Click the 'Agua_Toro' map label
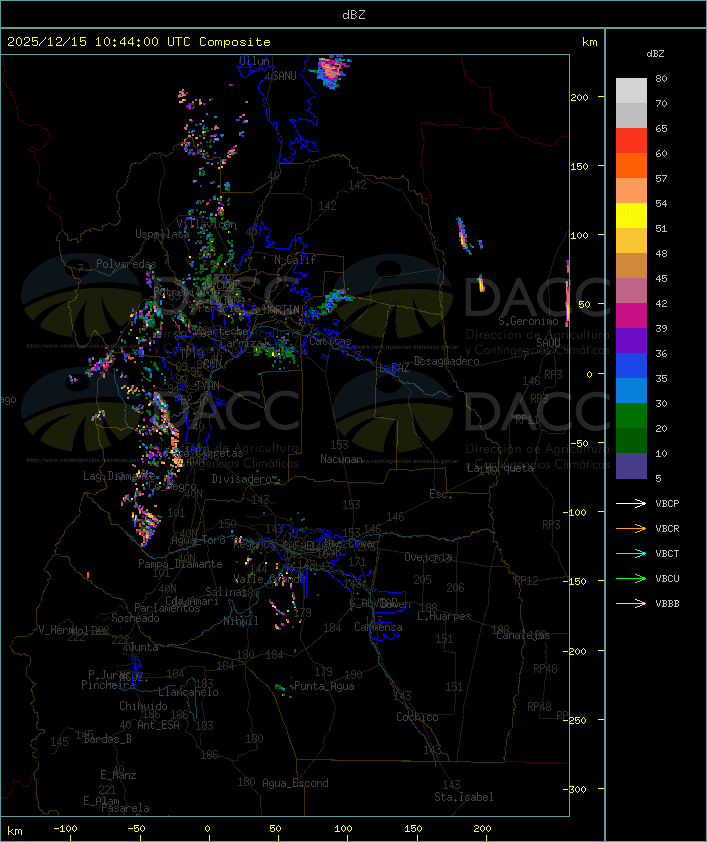The height and width of the screenshot is (842, 707). pos(198,540)
